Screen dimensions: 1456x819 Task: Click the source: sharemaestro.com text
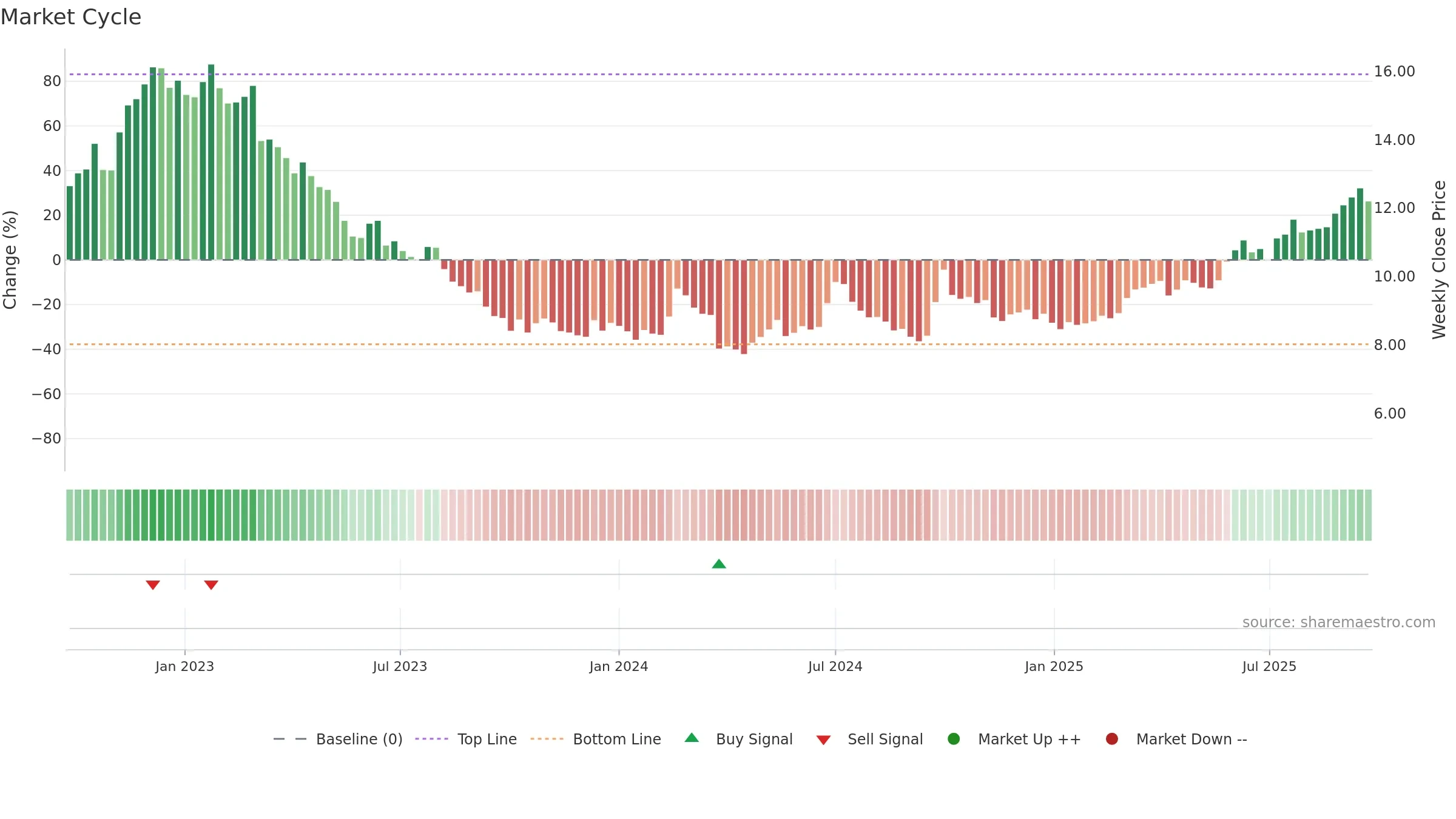tap(1339, 622)
